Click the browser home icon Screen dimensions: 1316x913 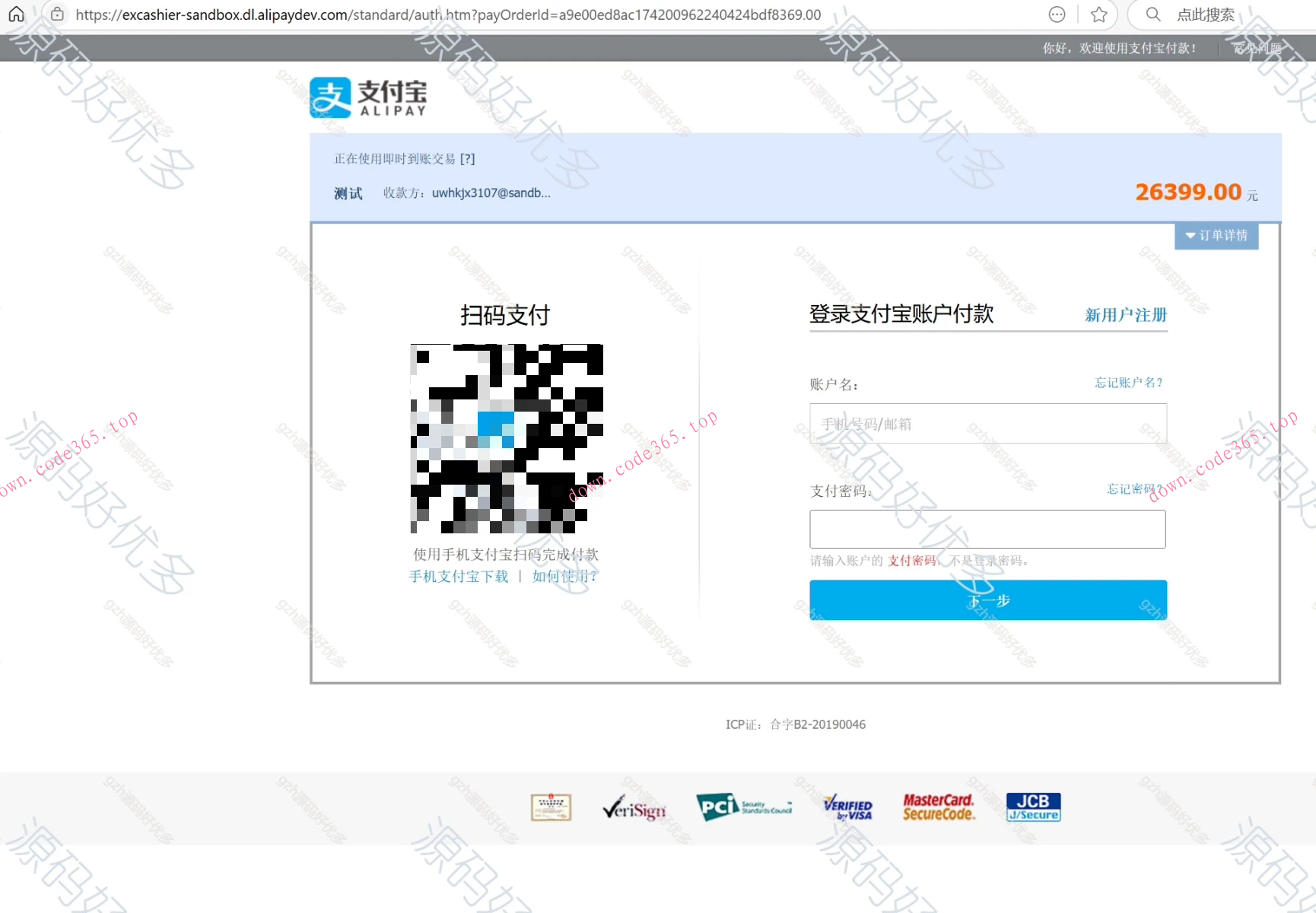coord(16,14)
